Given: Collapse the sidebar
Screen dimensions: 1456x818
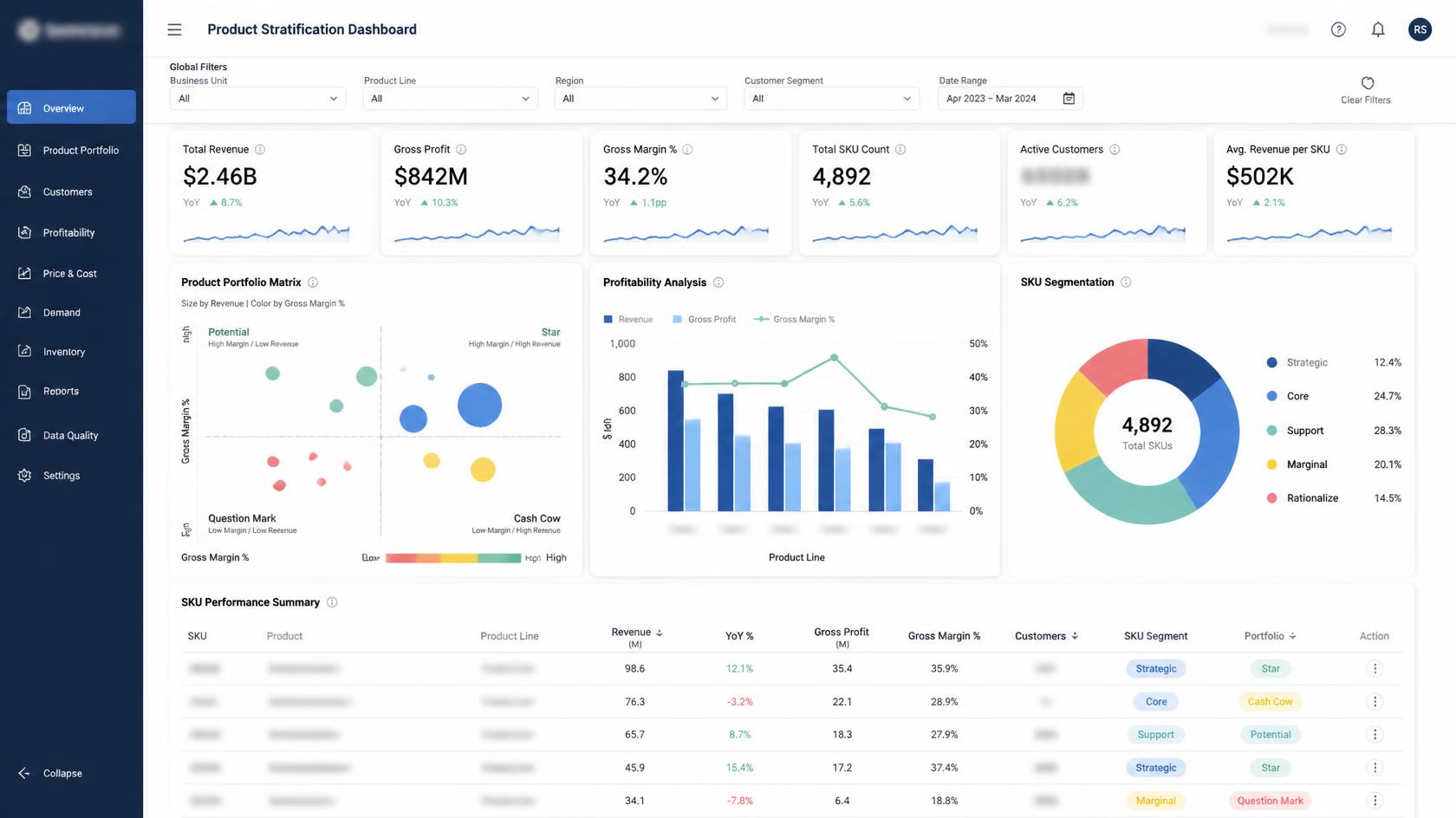Looking at the screenshot, I should coord(50,773).
